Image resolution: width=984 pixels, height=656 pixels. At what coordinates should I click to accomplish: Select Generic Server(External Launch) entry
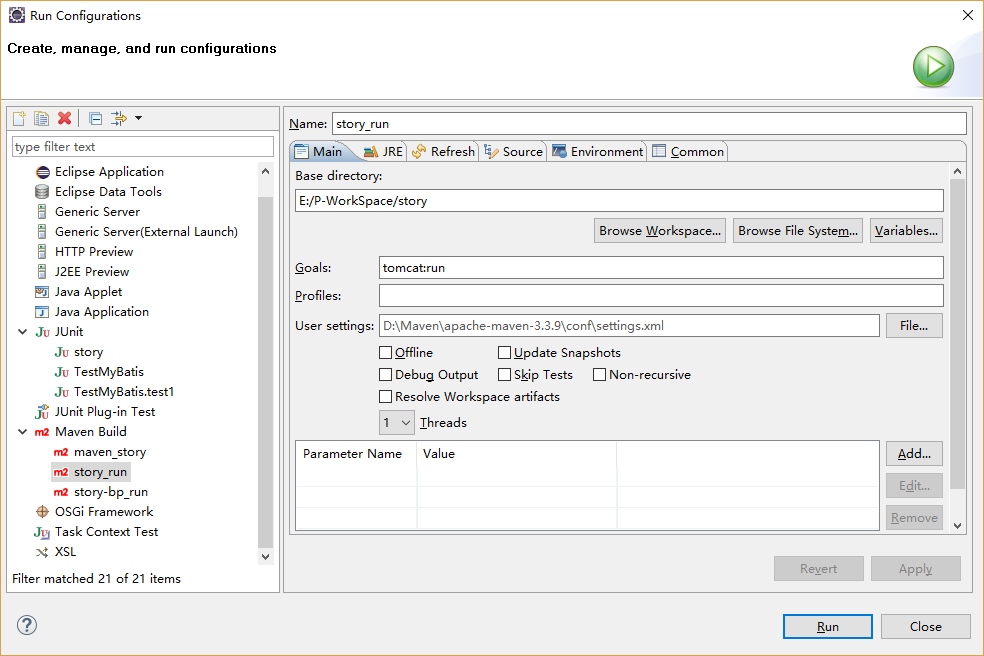pos(146,232)
